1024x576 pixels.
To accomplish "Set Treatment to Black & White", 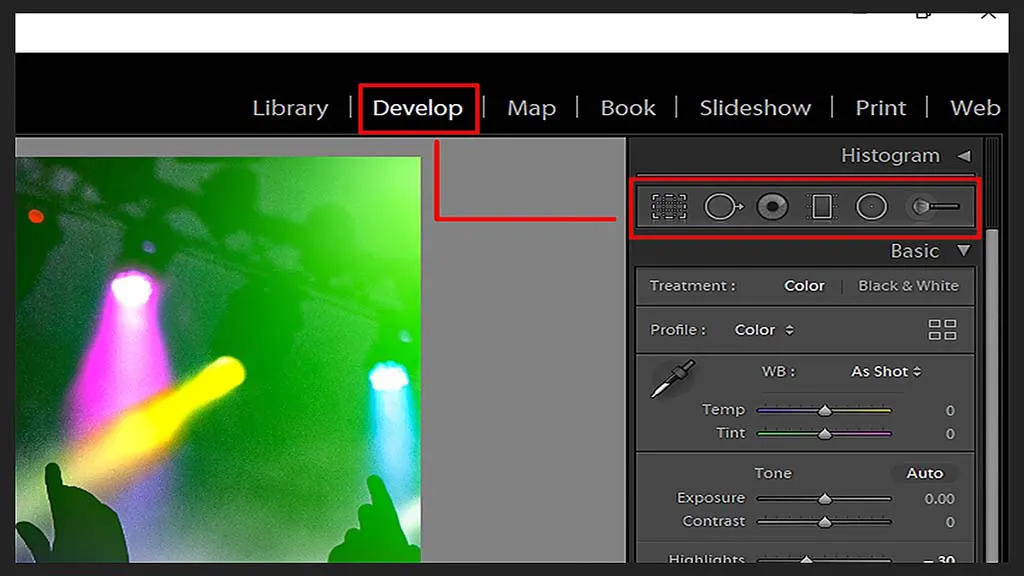I will (908, 285).
